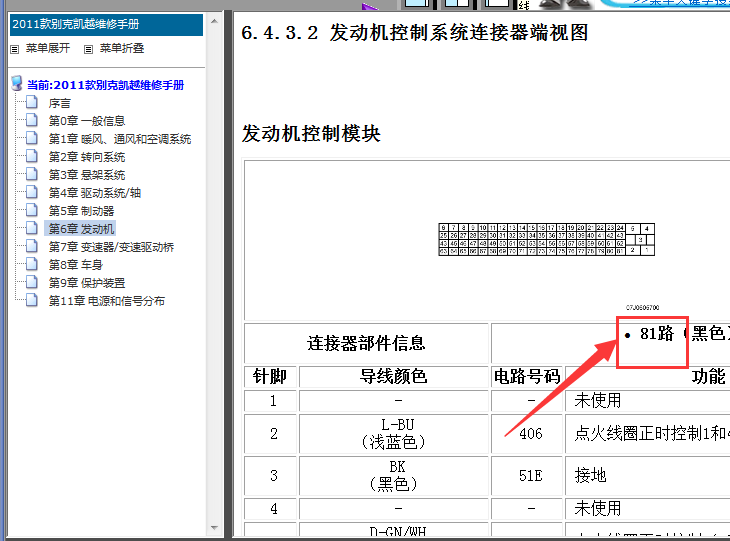Select 第3章 悬架系统 in the tree

coord(87,175)
